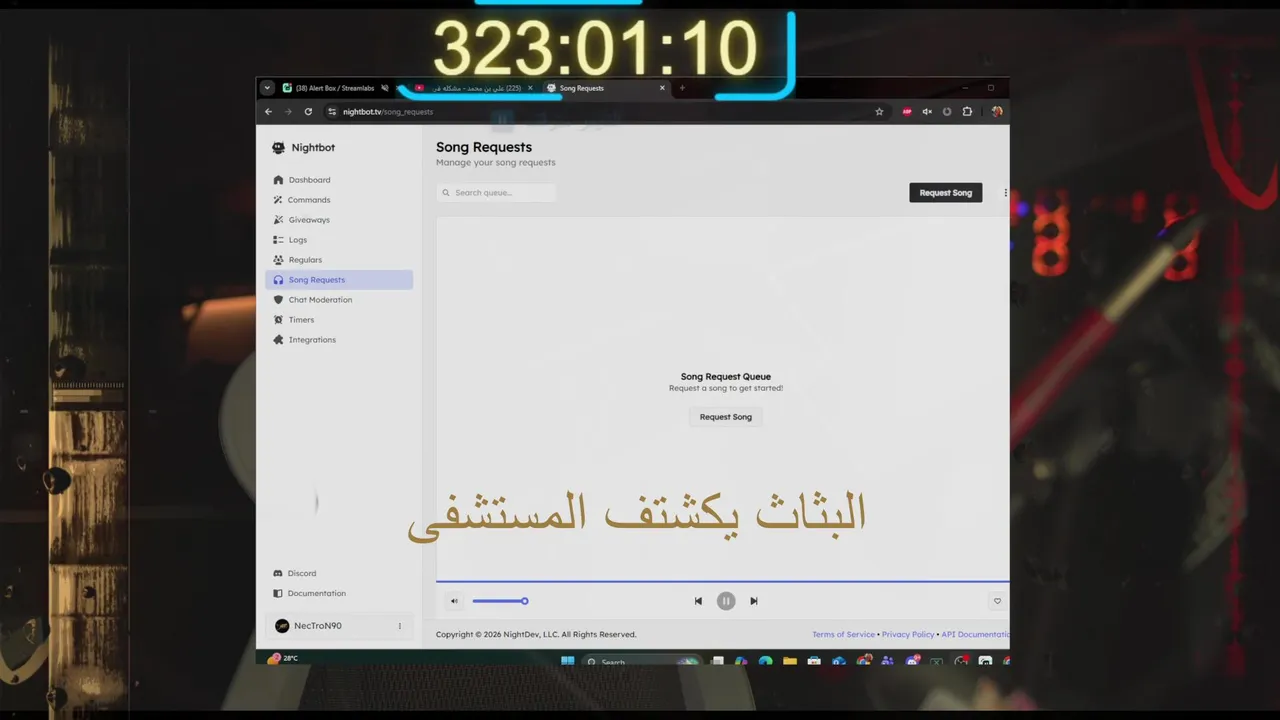Open the ABP adblock extension
This screenshot has height=720, width=1280.
[907, 112]
